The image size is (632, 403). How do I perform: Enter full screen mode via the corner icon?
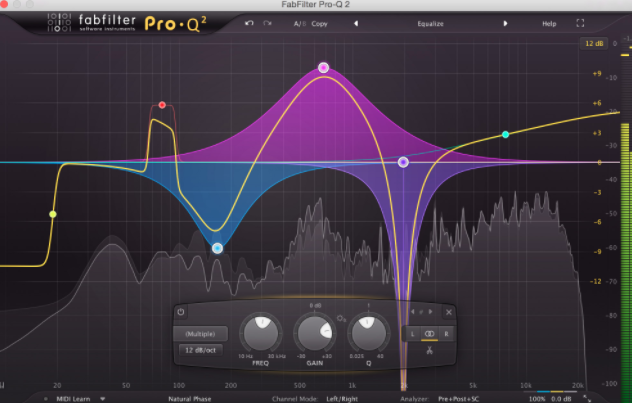pos(580,23)
